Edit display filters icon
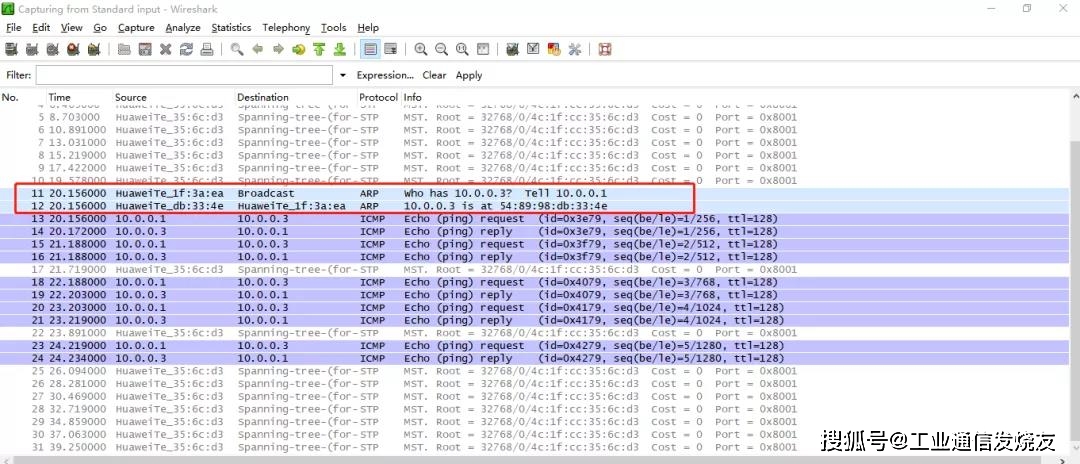Viewport: 1080px width, 464px height. tap(533, 50)
